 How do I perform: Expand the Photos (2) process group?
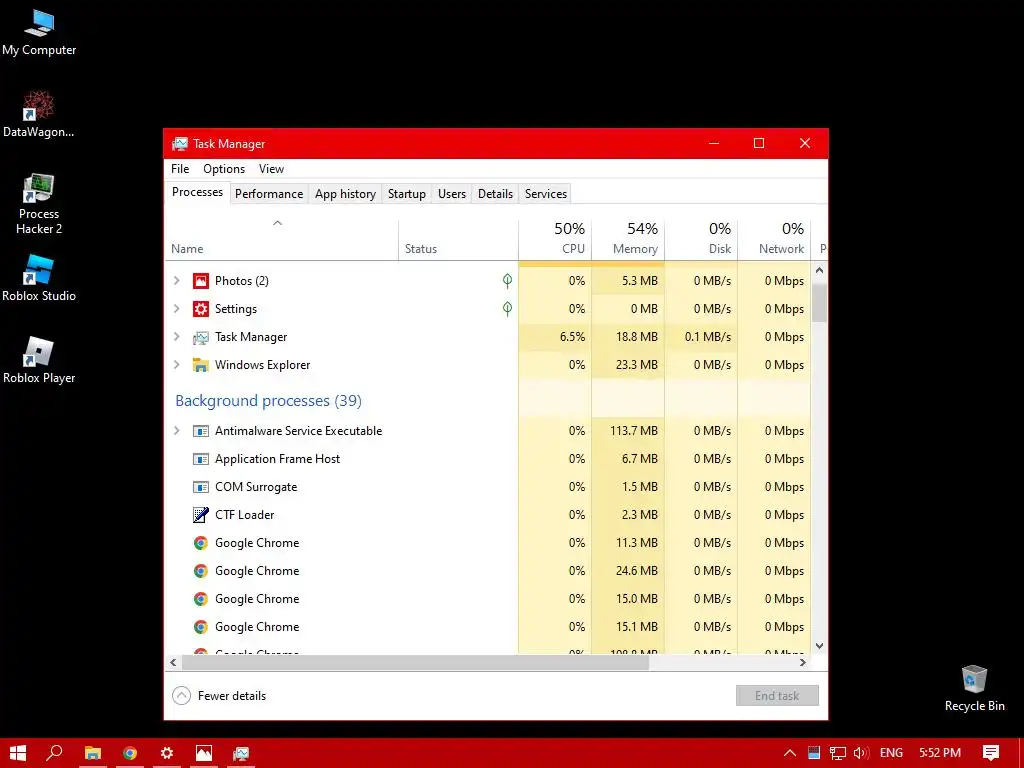tap(176, 281)
